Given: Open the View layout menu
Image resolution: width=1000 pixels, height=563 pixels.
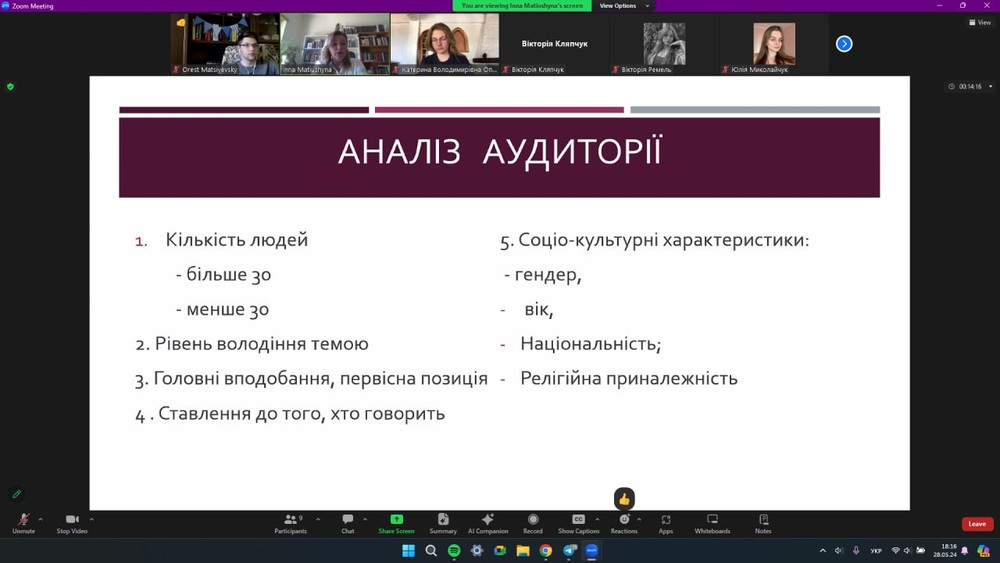Looking at the screenshot, I should click(x=980, y=22).
